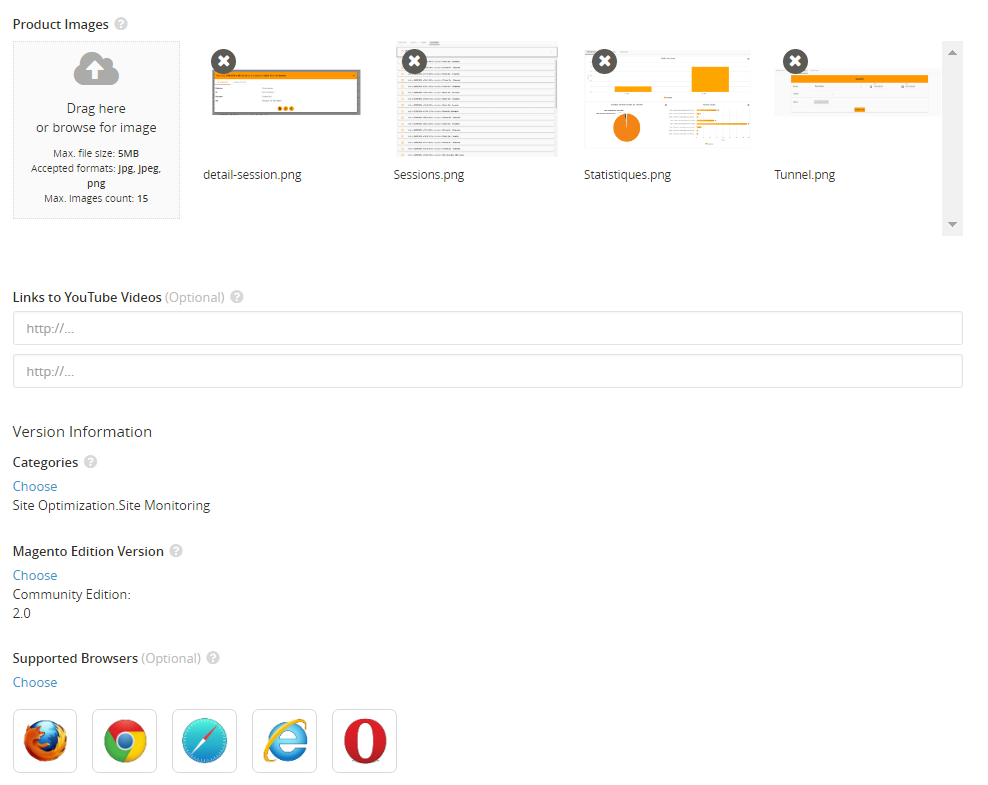Remove the detail-session.png image
This screenshot has height=785, width=988.
tap(224, 62)
